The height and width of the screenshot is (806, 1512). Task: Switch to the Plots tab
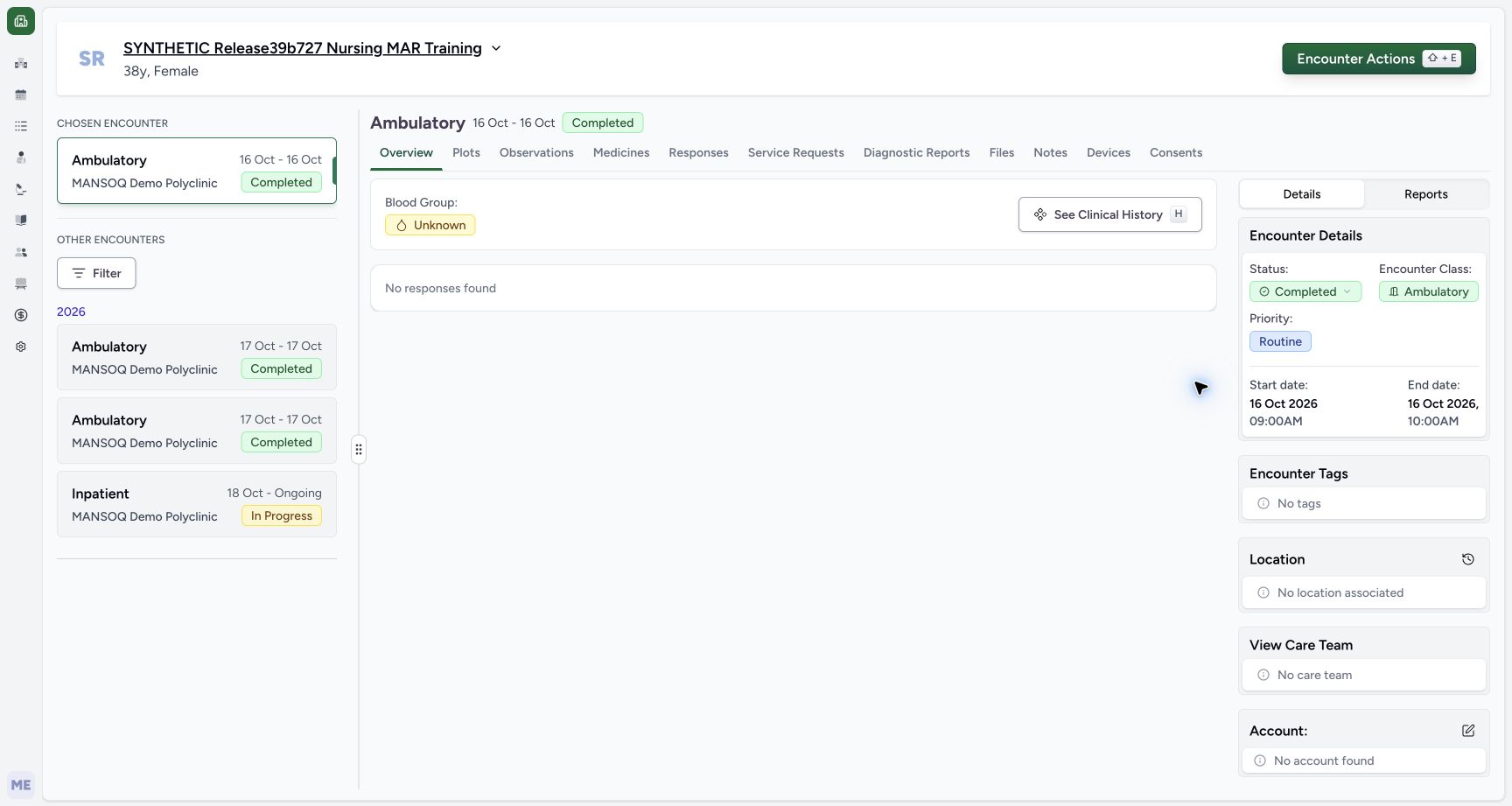click(x=466, y=152)
